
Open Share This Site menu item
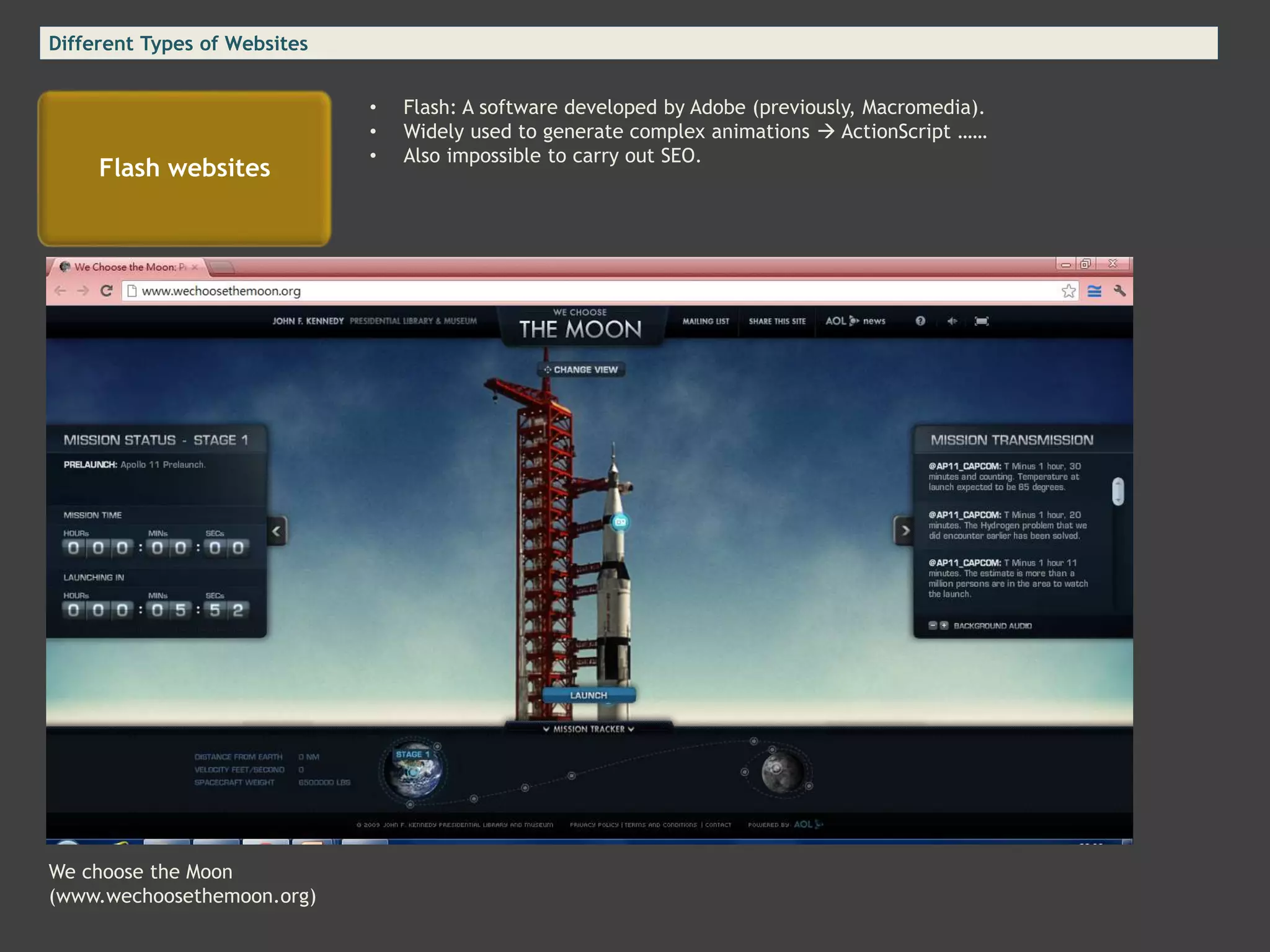[x=777, y=321]
